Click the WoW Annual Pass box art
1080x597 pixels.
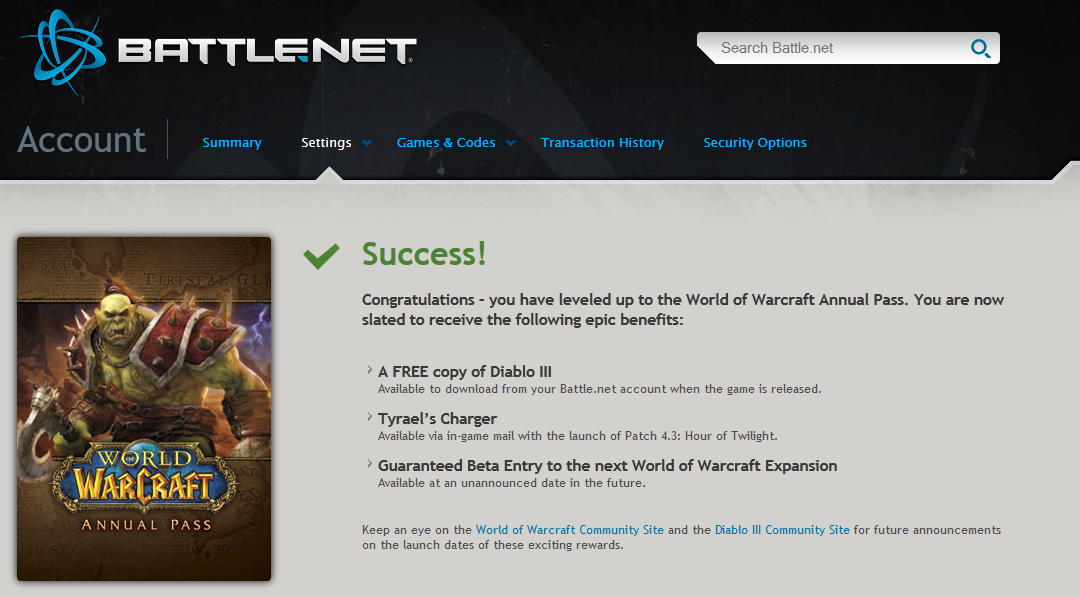pos(144,408)
